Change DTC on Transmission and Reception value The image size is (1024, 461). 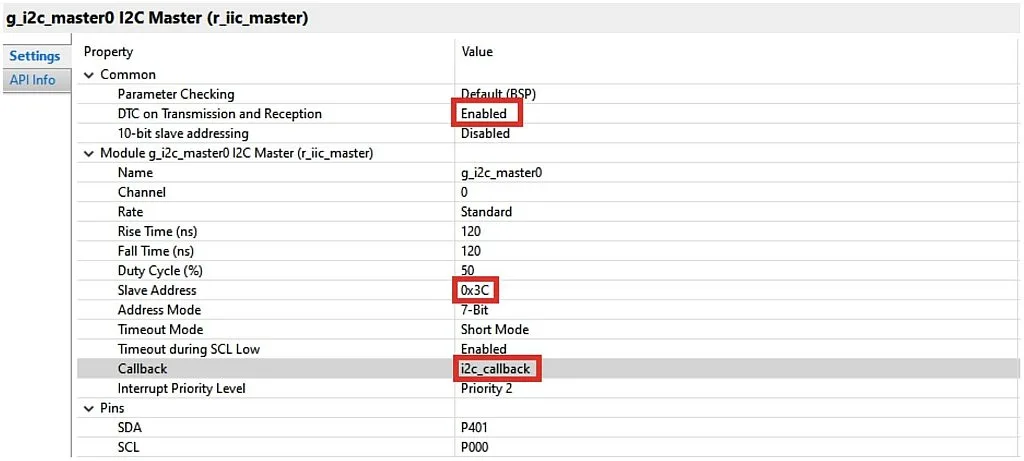485,114
